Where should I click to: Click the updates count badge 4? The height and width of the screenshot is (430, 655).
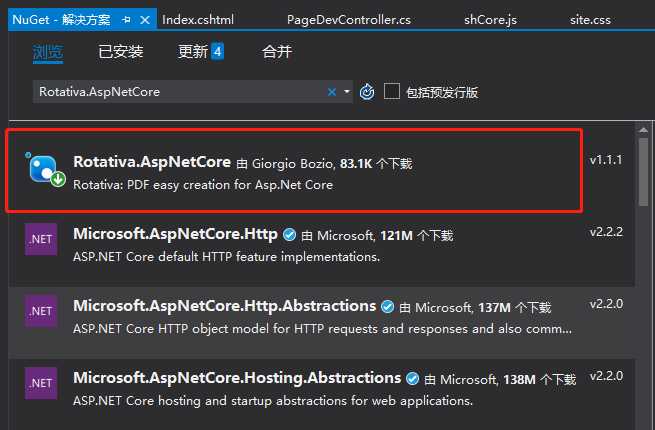tap(217, 52)
